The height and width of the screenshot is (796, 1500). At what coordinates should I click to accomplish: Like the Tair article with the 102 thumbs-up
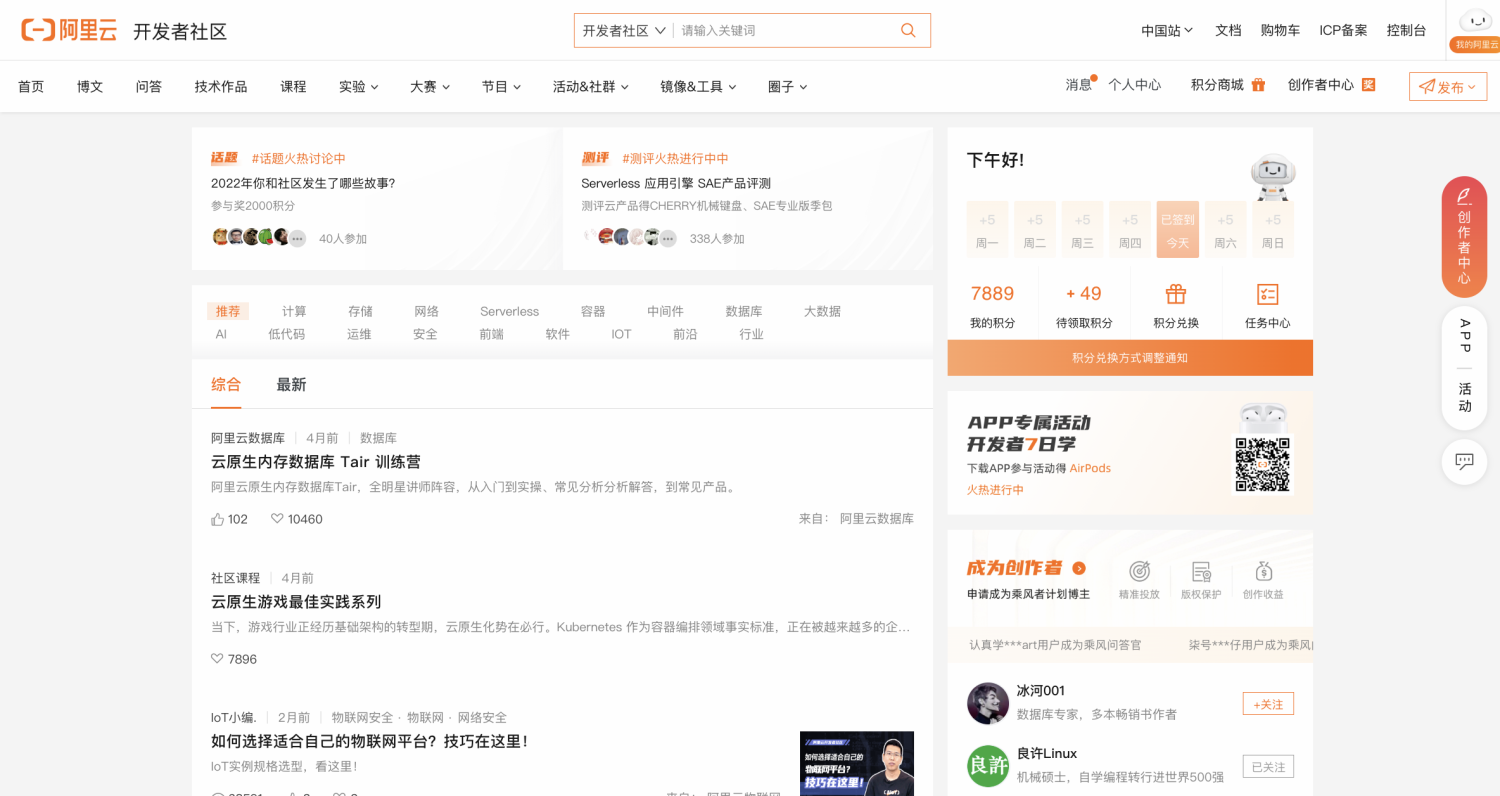coord(218,519)
